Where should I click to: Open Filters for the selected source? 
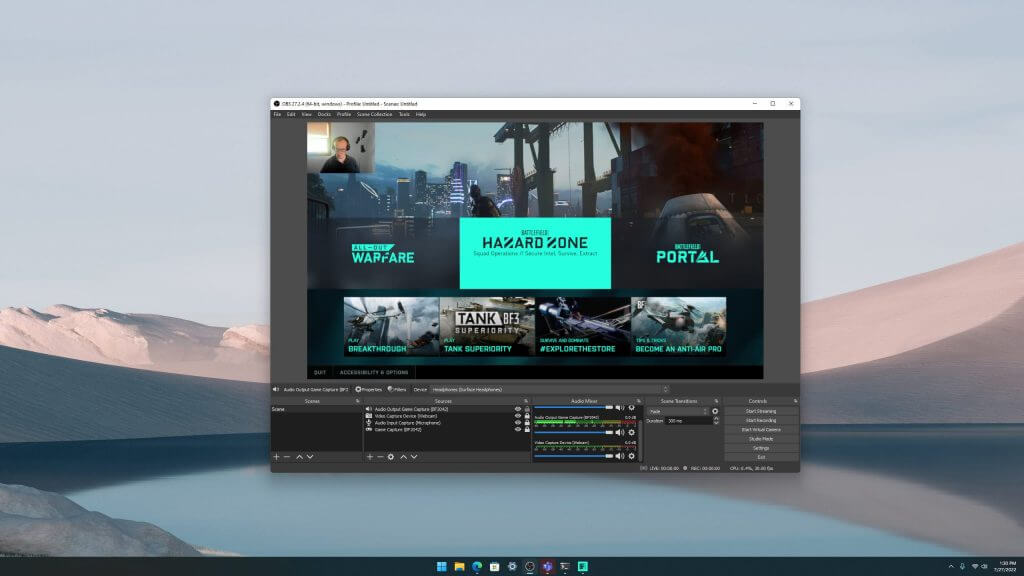tap(397, 389)
